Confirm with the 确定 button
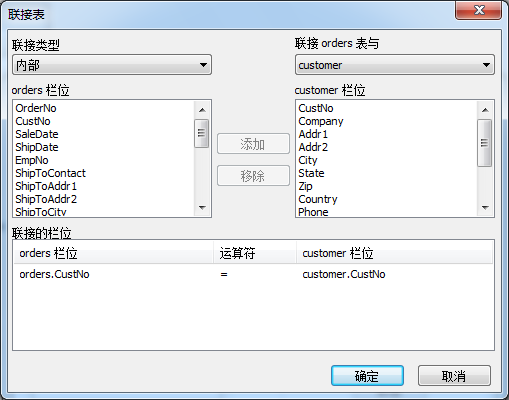The image size is (509, 400). [x=367, y=376]
